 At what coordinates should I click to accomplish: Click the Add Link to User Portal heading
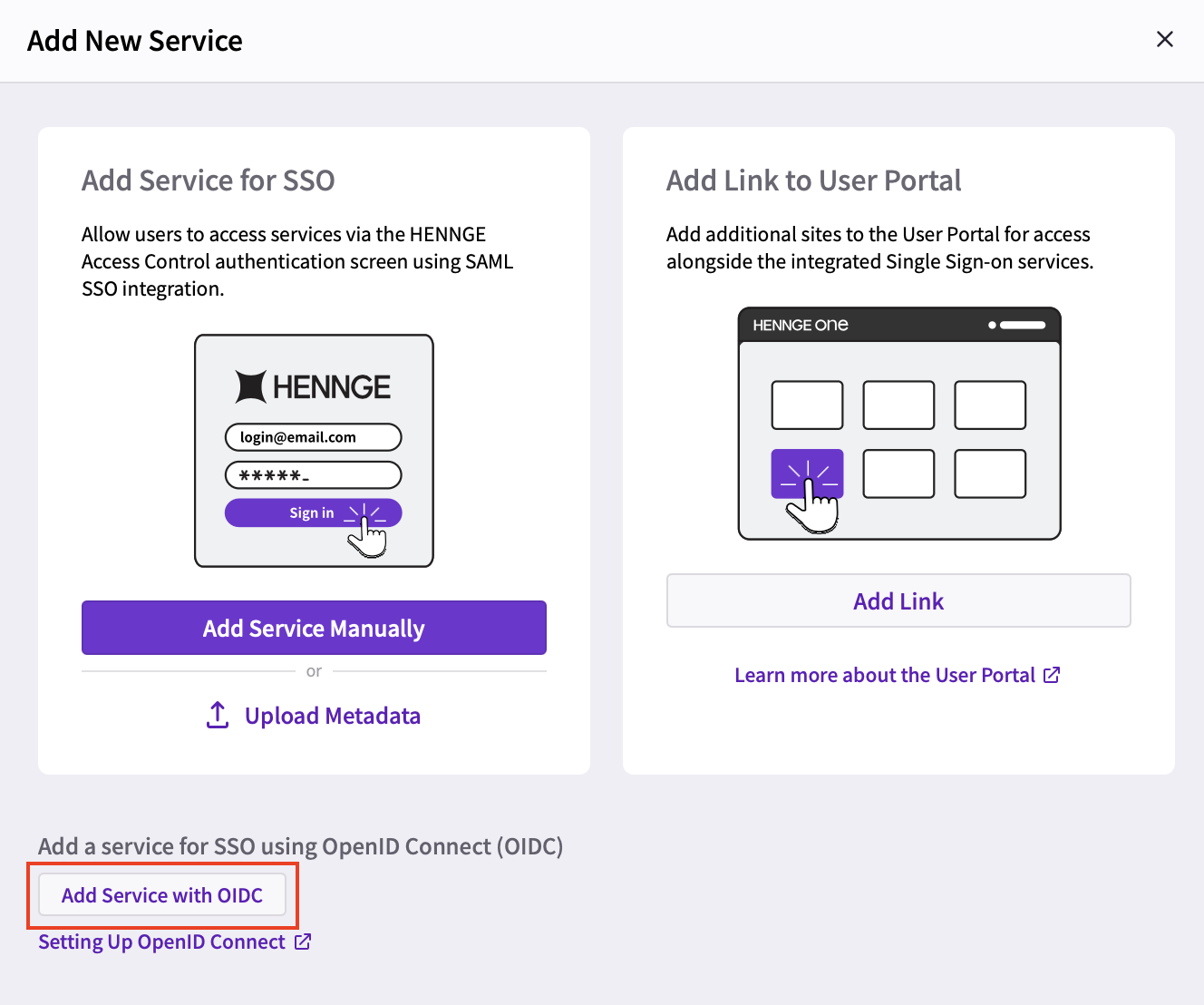point(813,181)
